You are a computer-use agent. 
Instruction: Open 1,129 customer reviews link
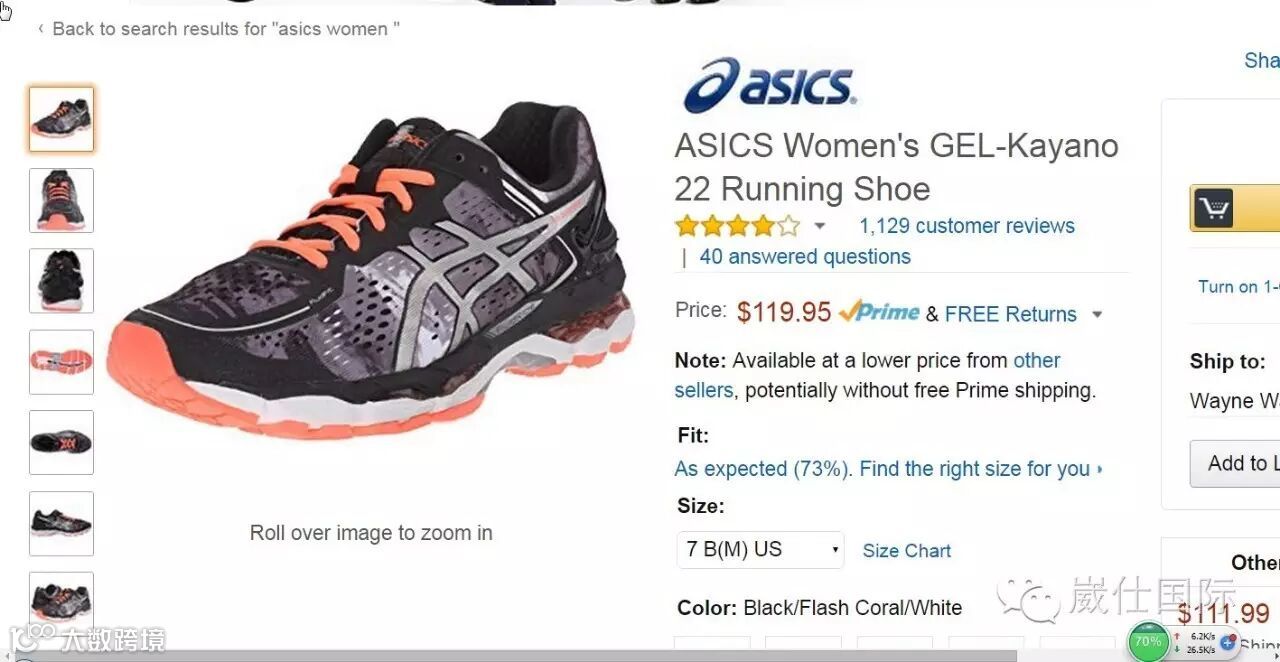pos(967,226)
